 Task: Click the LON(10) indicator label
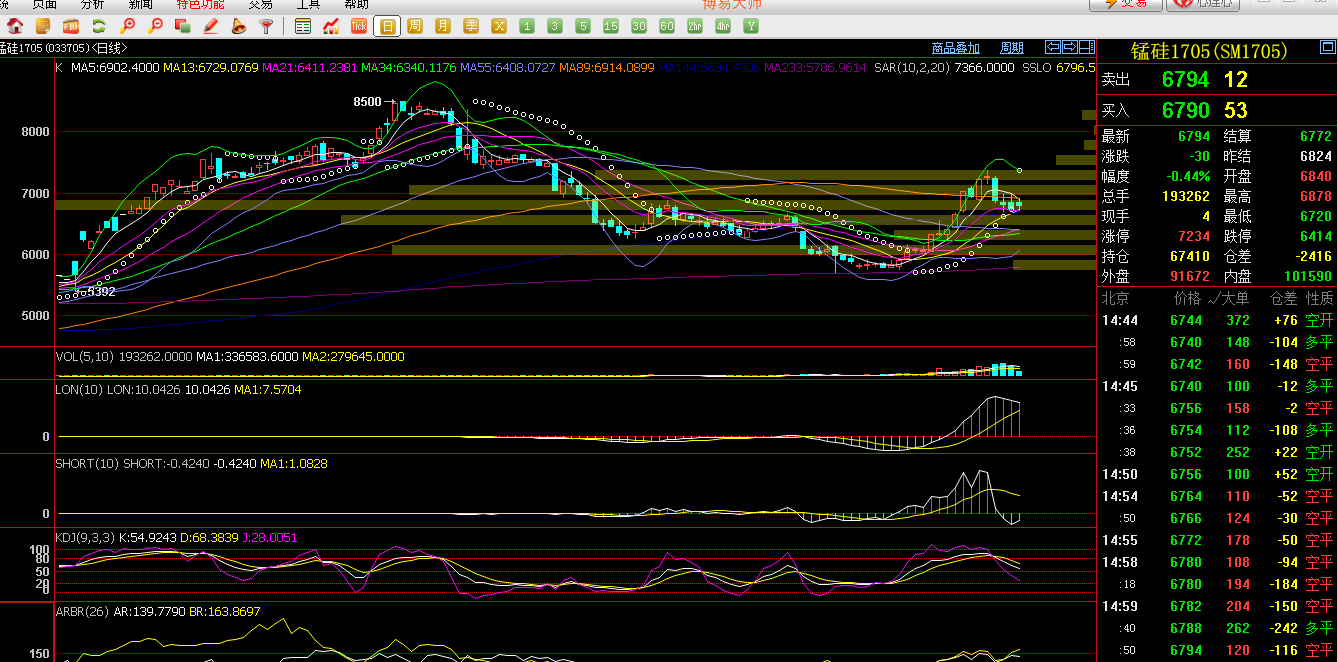[x=78, y=389]
